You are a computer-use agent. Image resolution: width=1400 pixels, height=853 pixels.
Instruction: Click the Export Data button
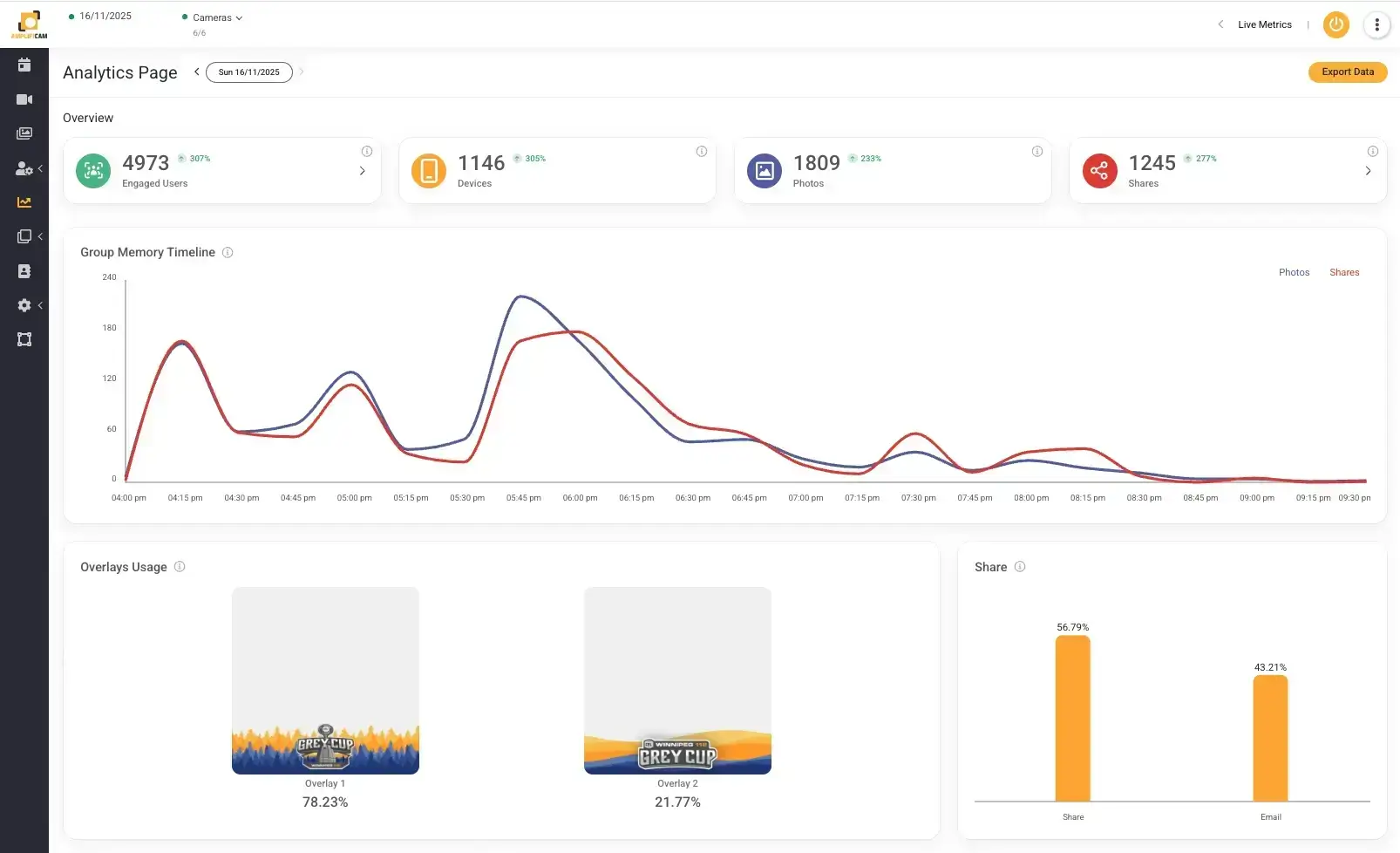click(x=1347, y=72)
